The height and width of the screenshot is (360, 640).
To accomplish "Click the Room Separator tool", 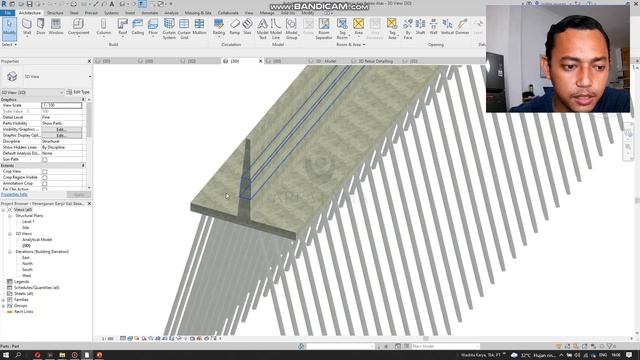I will click(x=324, y=29).
